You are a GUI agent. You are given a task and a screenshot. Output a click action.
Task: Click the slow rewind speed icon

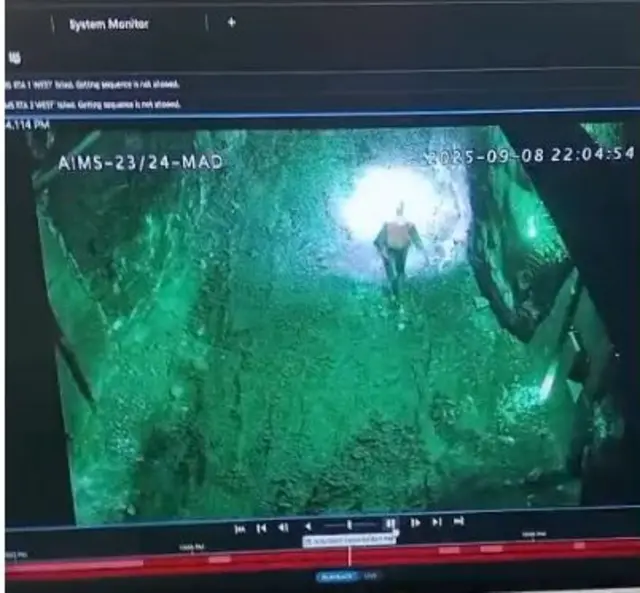283,527
